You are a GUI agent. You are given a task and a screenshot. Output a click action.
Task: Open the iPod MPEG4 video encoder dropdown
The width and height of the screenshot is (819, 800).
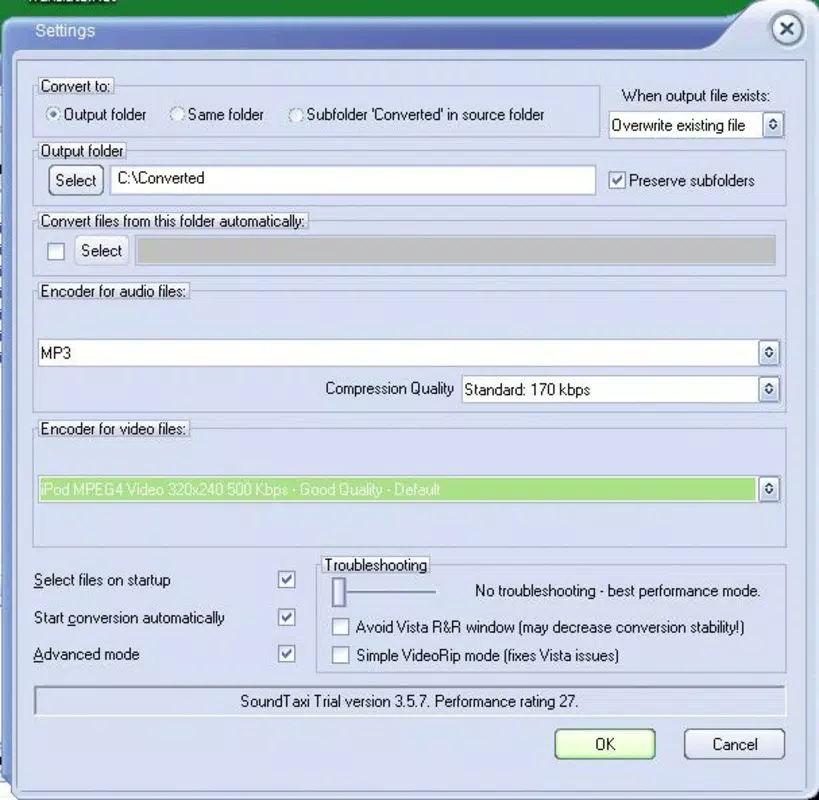coord(409,489)
